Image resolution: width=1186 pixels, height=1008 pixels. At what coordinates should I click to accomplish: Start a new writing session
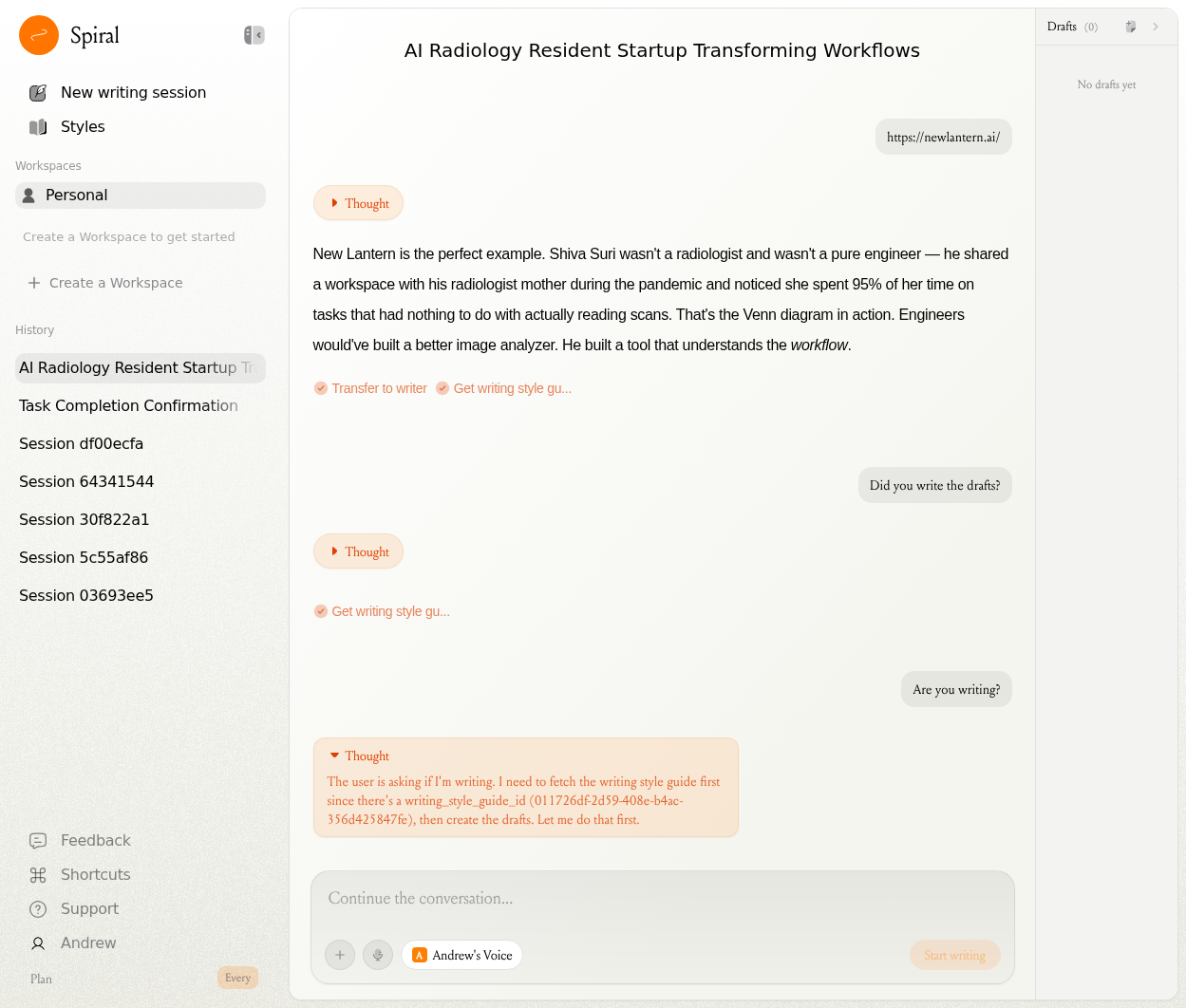pos(133,93)
